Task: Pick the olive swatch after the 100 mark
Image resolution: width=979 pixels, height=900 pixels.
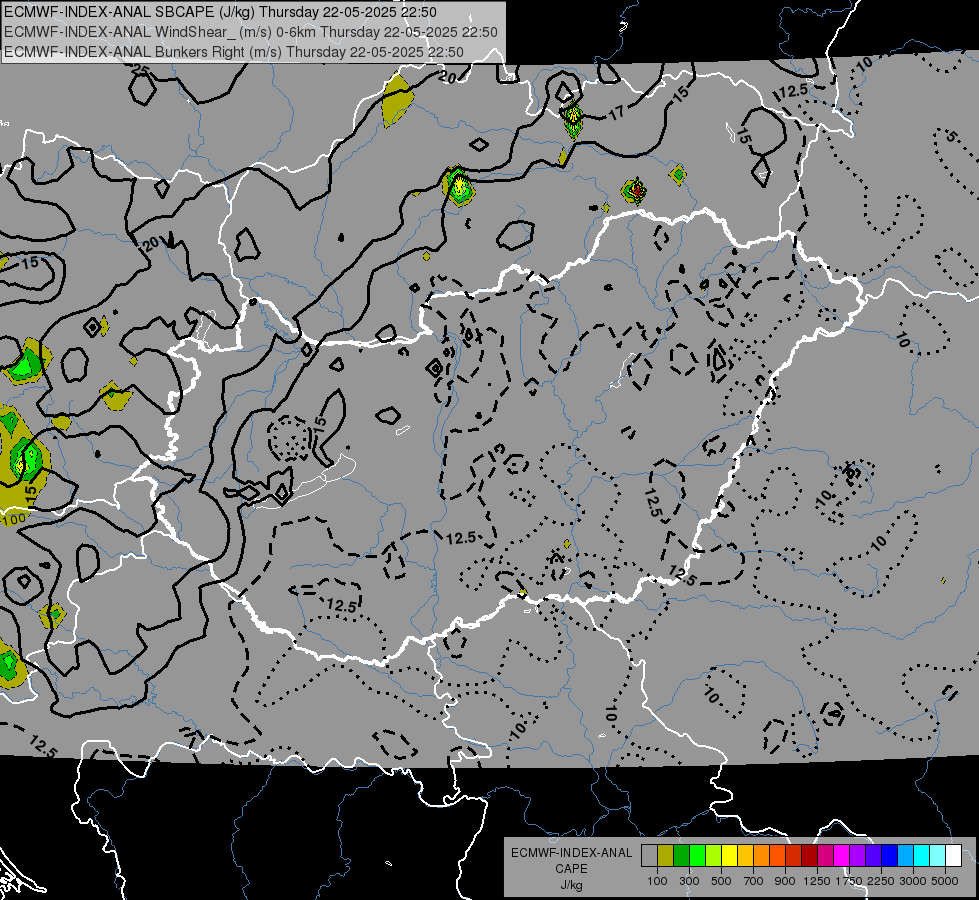Action: (x=666, y=856)
